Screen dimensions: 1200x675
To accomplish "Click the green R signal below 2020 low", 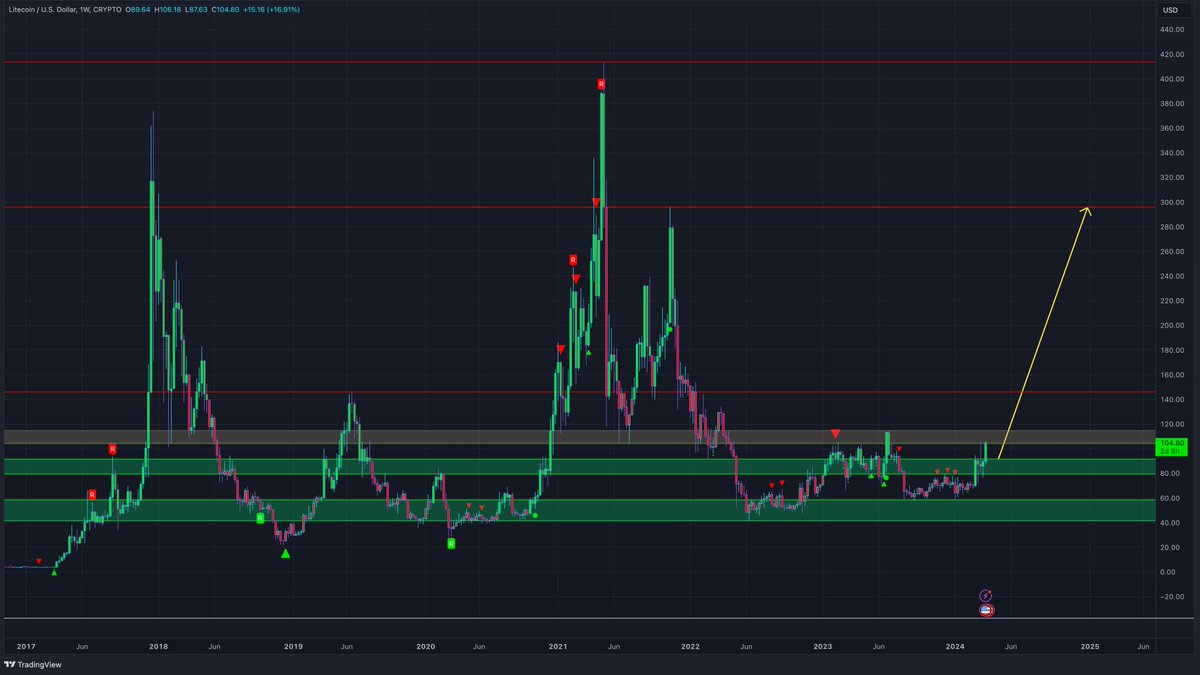I will pyautogui.click(x=450, y=543).
